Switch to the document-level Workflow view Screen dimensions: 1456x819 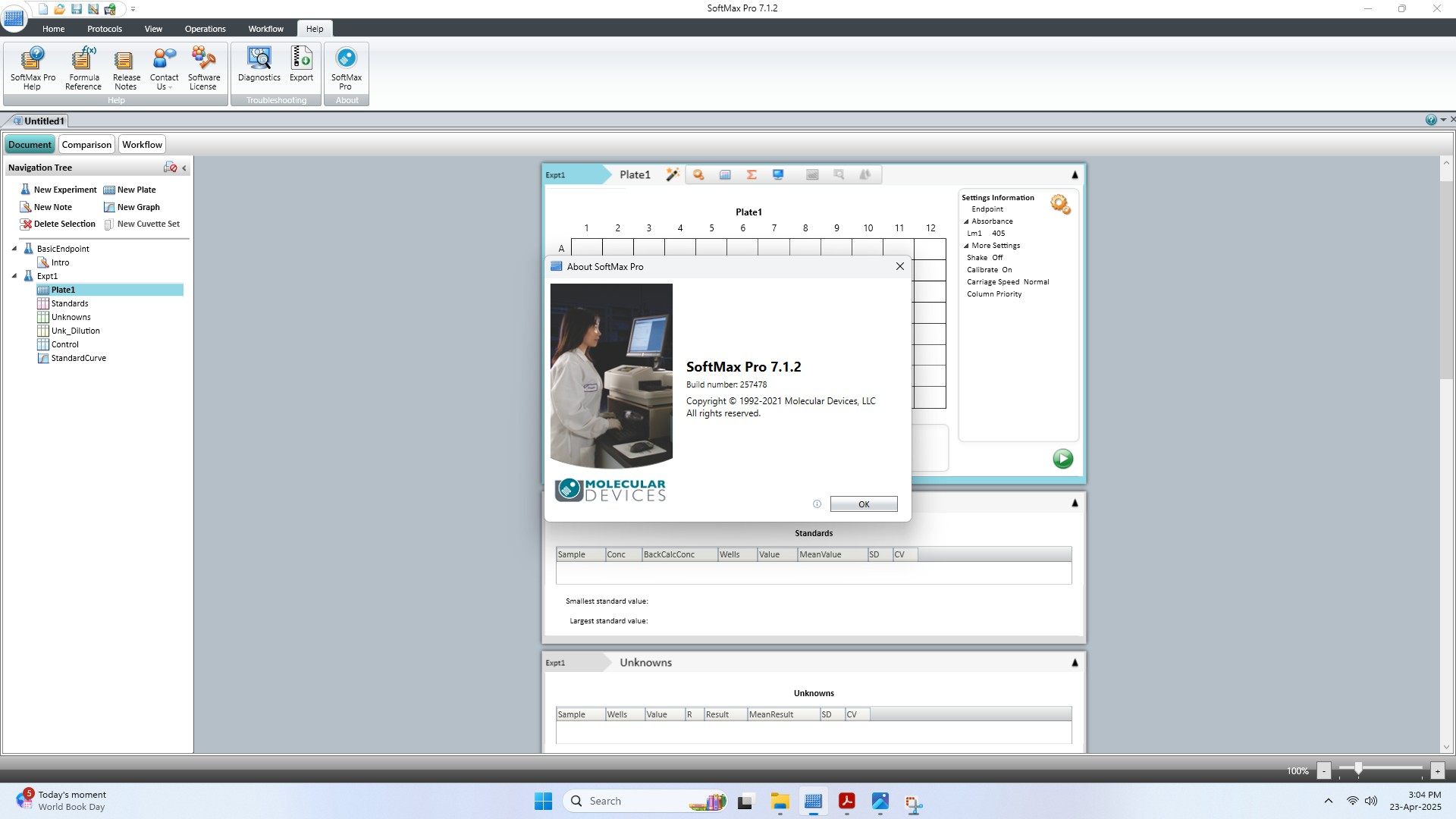click(142, 145)
